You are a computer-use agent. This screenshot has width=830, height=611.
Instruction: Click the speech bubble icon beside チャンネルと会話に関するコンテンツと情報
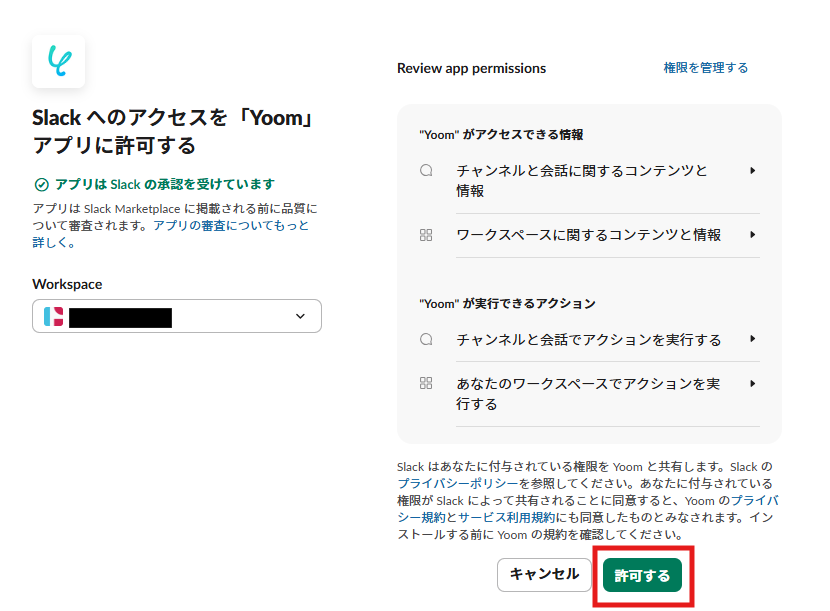426,171
